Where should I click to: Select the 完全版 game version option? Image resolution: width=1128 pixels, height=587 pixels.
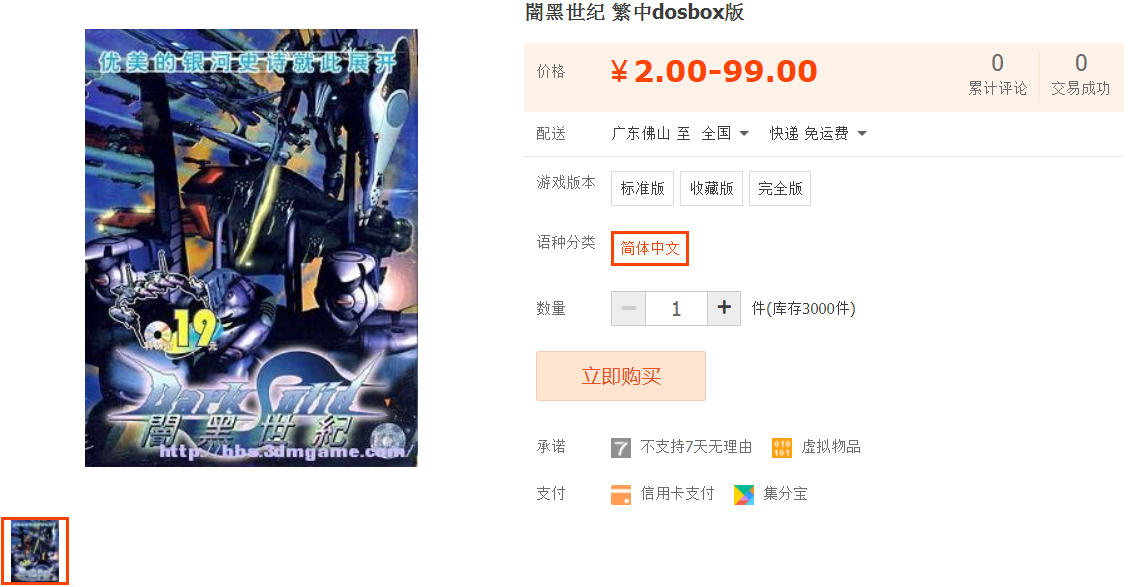tap(780, 188)
